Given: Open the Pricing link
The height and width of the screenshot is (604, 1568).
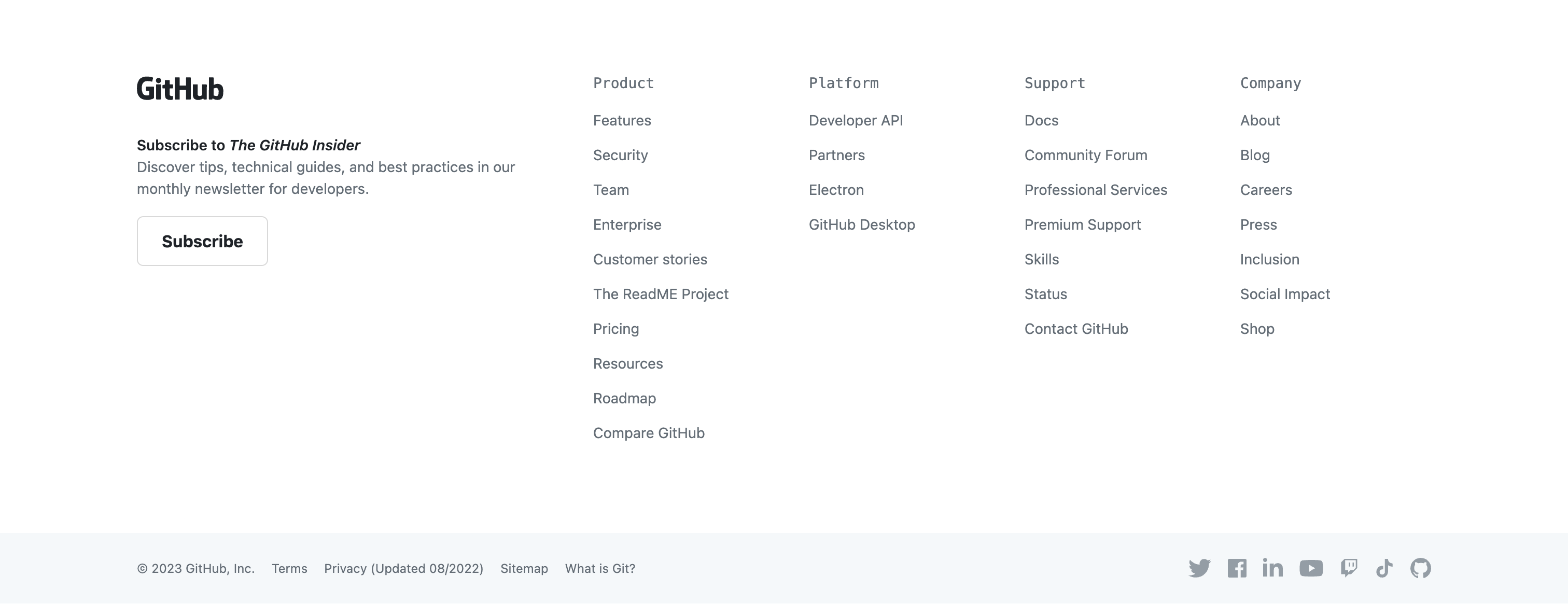Looking at the screenshot, I should click(x=616, y=329).
